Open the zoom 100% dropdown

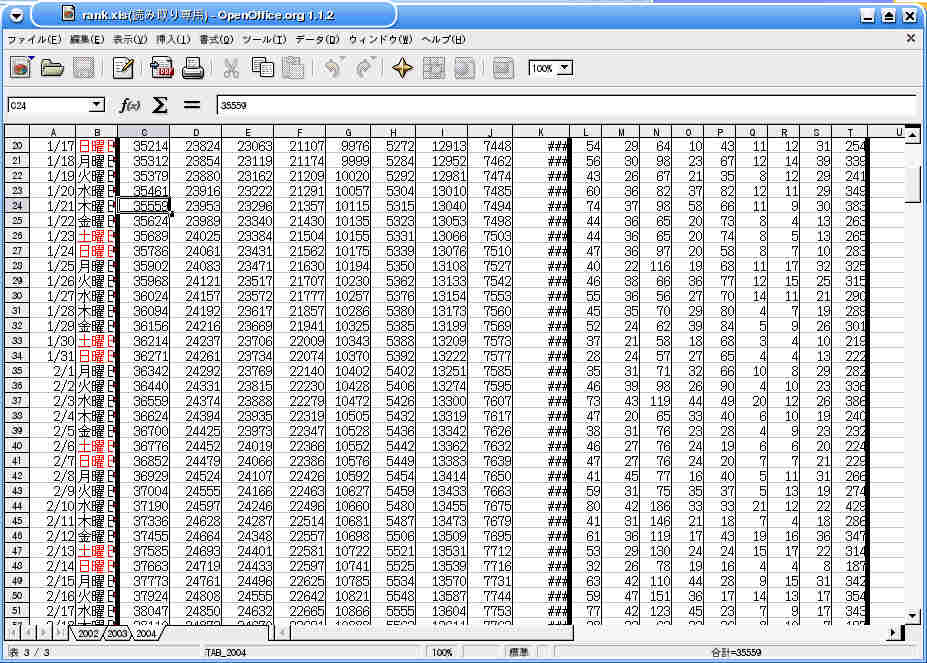click(x=565, y=68)
